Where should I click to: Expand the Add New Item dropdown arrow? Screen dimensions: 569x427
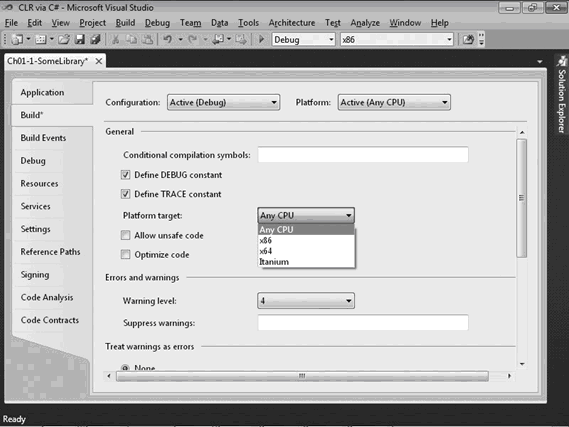click(52, 39)
